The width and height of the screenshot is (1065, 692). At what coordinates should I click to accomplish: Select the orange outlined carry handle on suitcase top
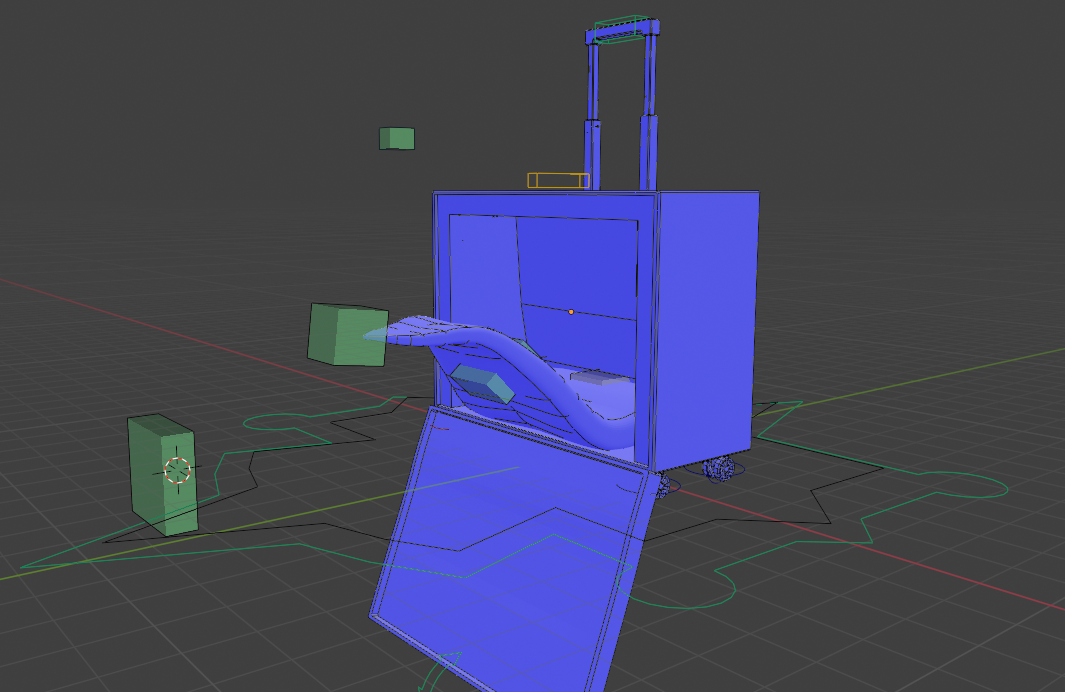coord(558,180)
